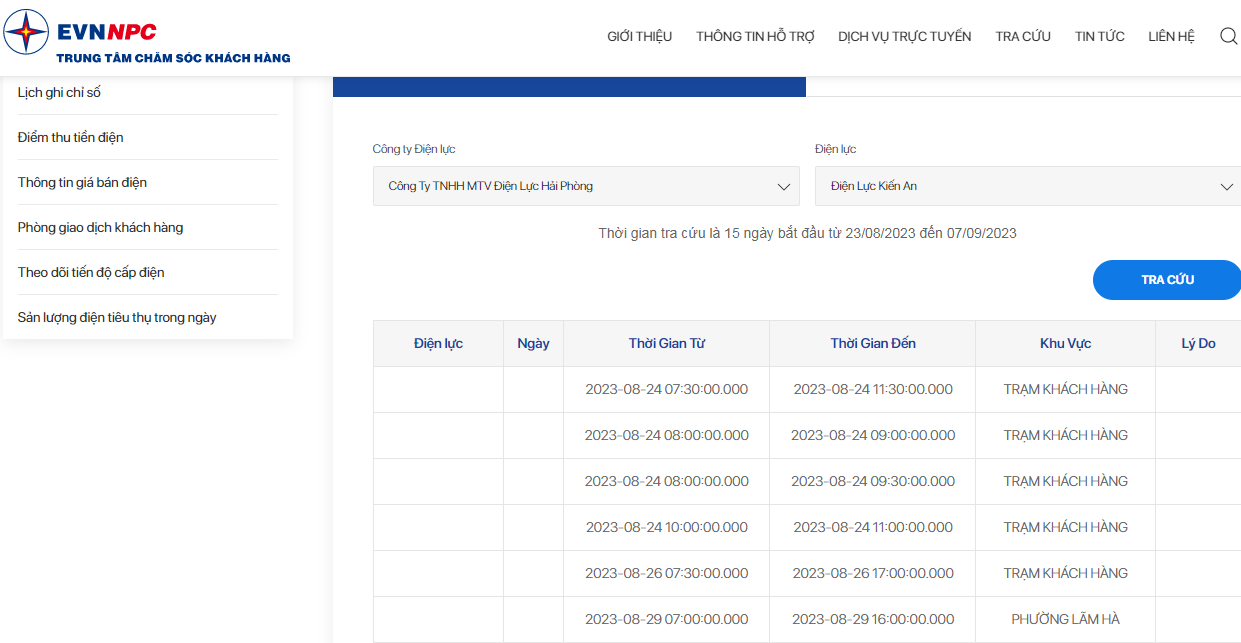
Task: Open the THÔNG TIN HỖ TRỢ menu
Action: click(756, 36)
